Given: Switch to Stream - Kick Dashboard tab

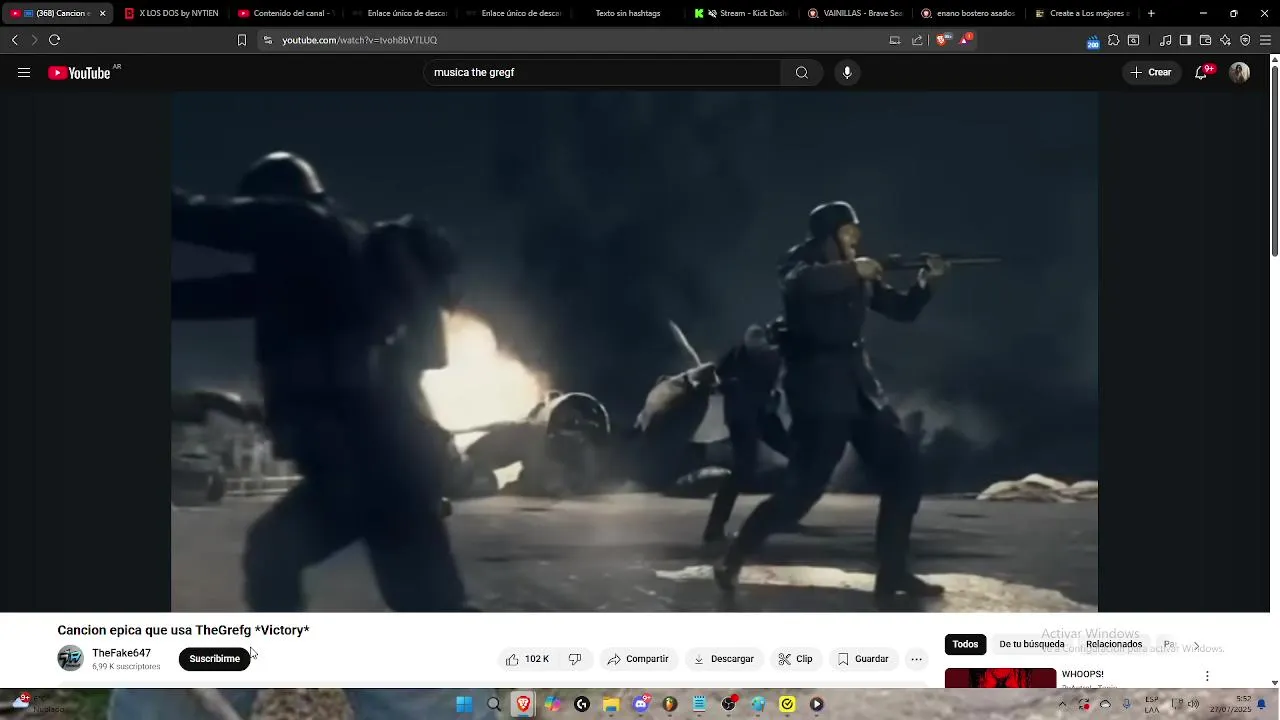Looking at the screenshot, I should pos(741,14).
